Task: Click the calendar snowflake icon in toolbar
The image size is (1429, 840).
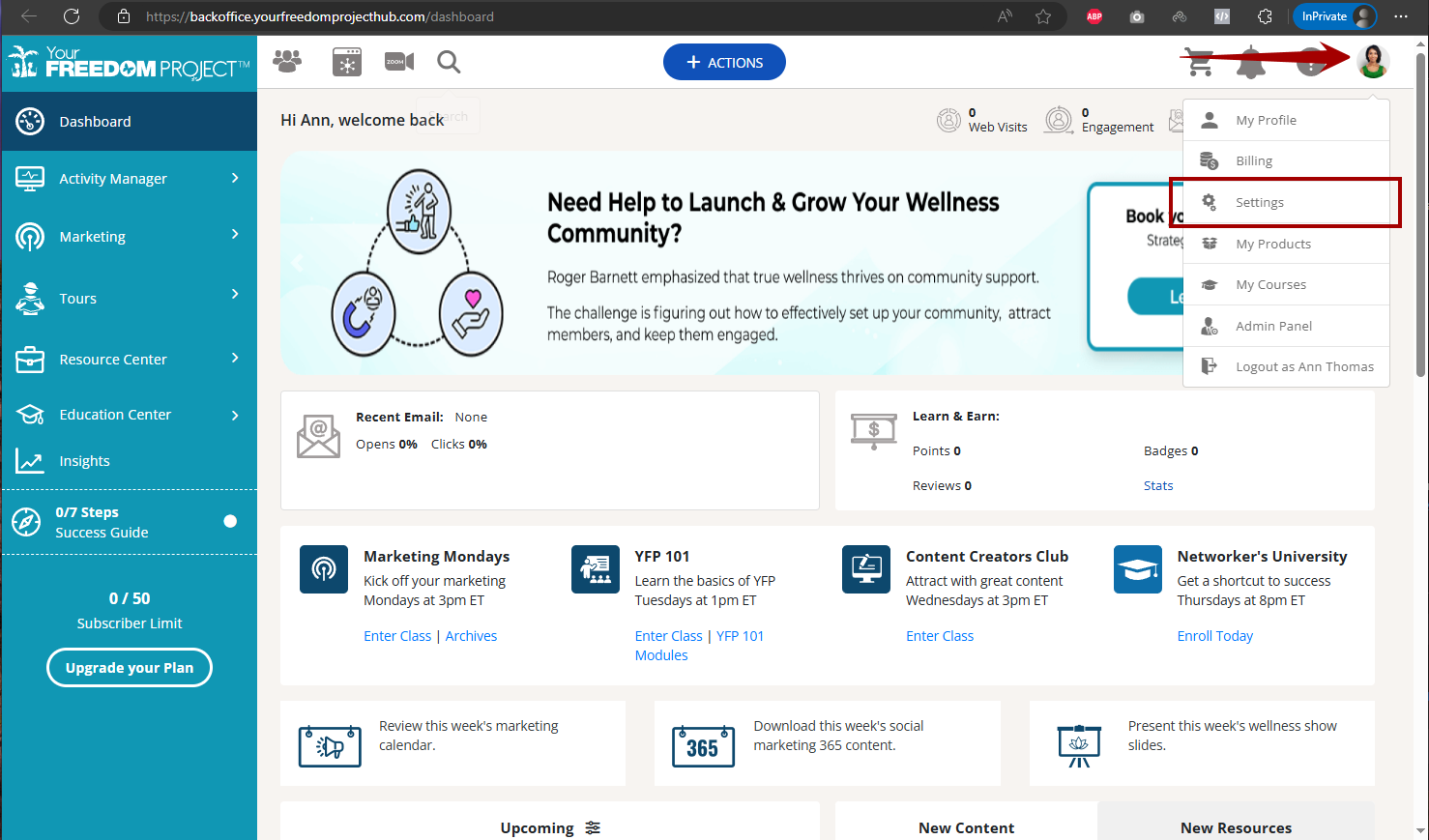Action: click(346, 62)
